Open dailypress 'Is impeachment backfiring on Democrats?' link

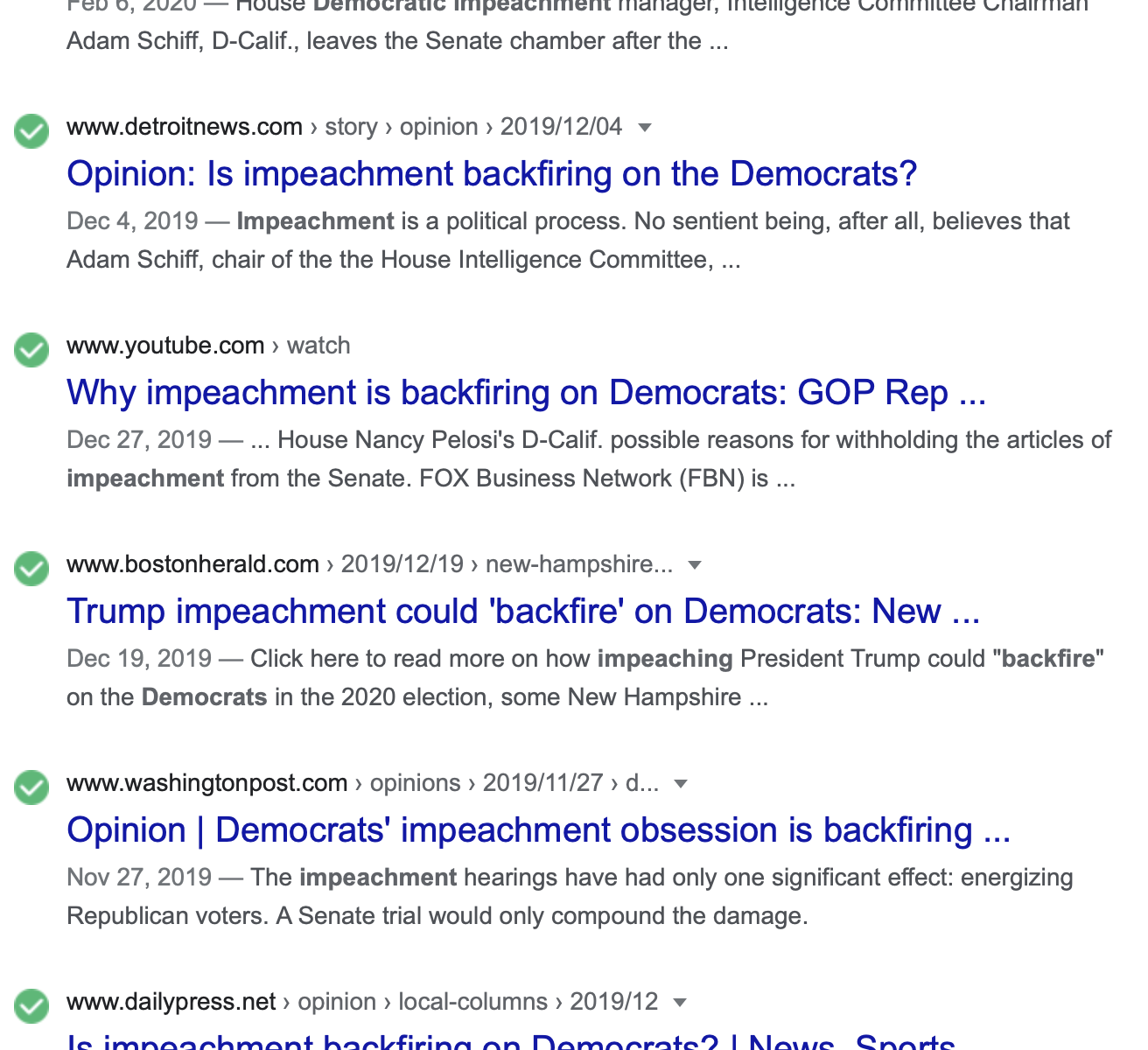512,1040
